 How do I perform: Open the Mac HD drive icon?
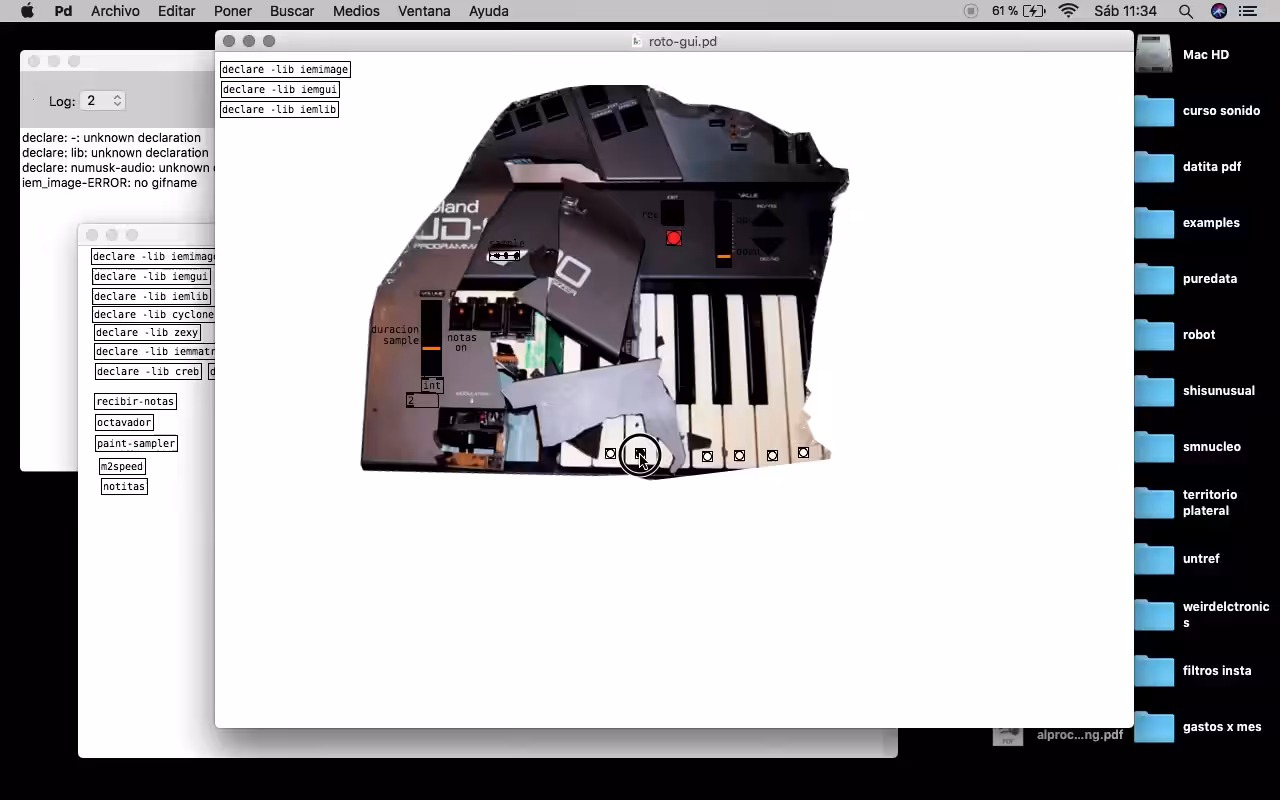pos(1154,54)
